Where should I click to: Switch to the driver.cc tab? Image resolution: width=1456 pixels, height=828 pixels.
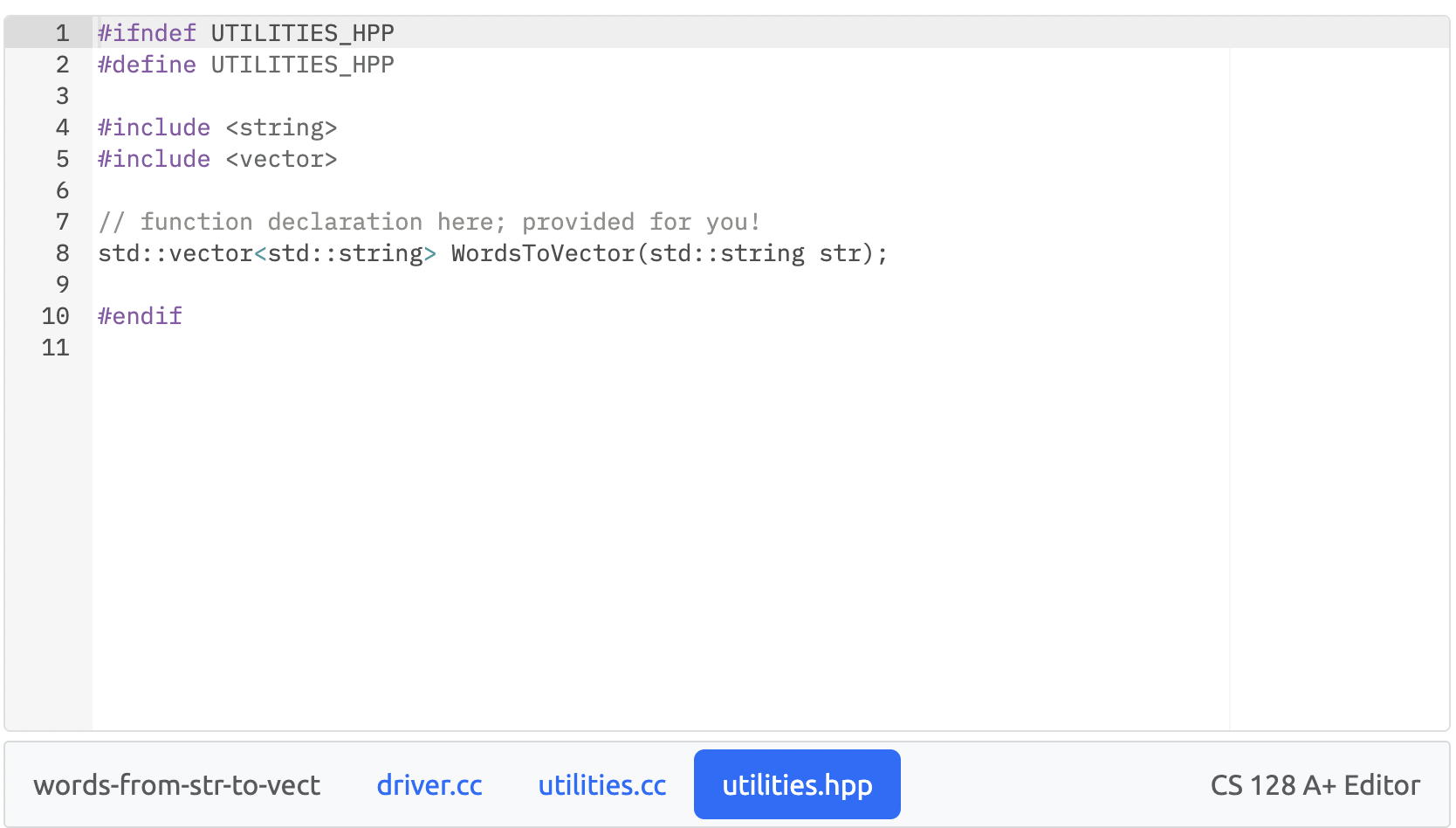tap(429, 784)
